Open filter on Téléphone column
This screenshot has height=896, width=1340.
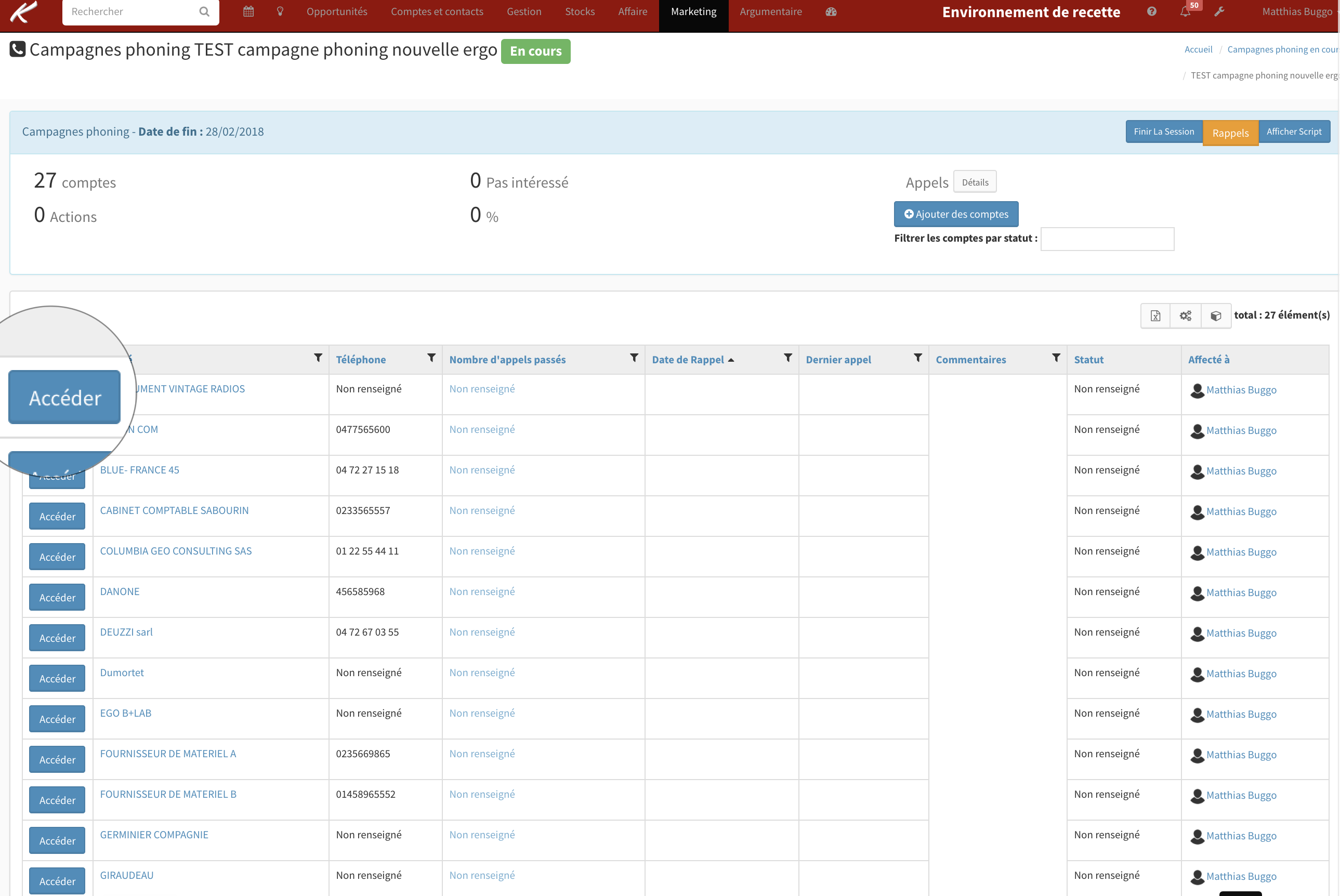click(431, 358)
